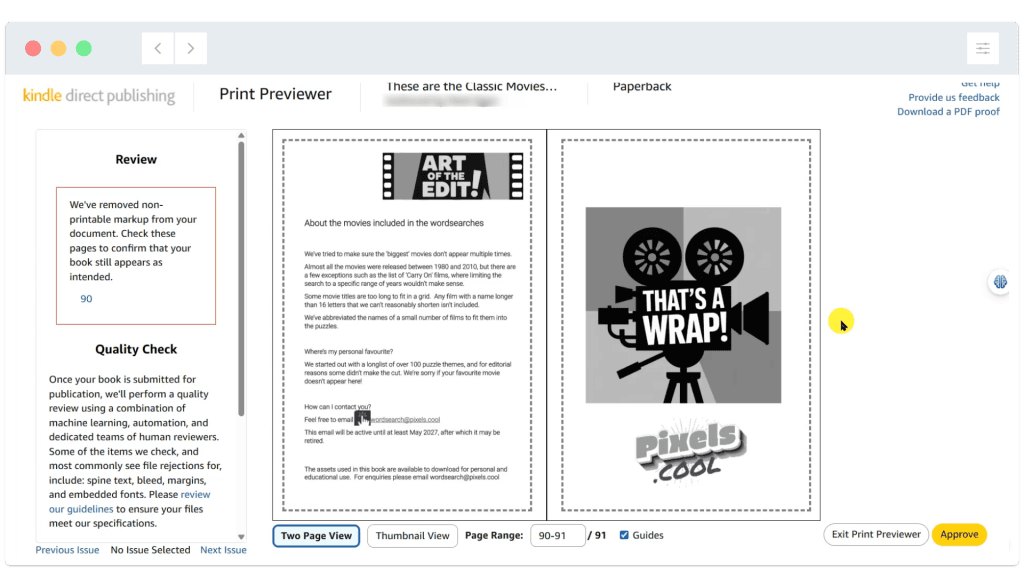Click the red macOS close window button
This screenshot has width=1024, height=587.
coord(33,48)
